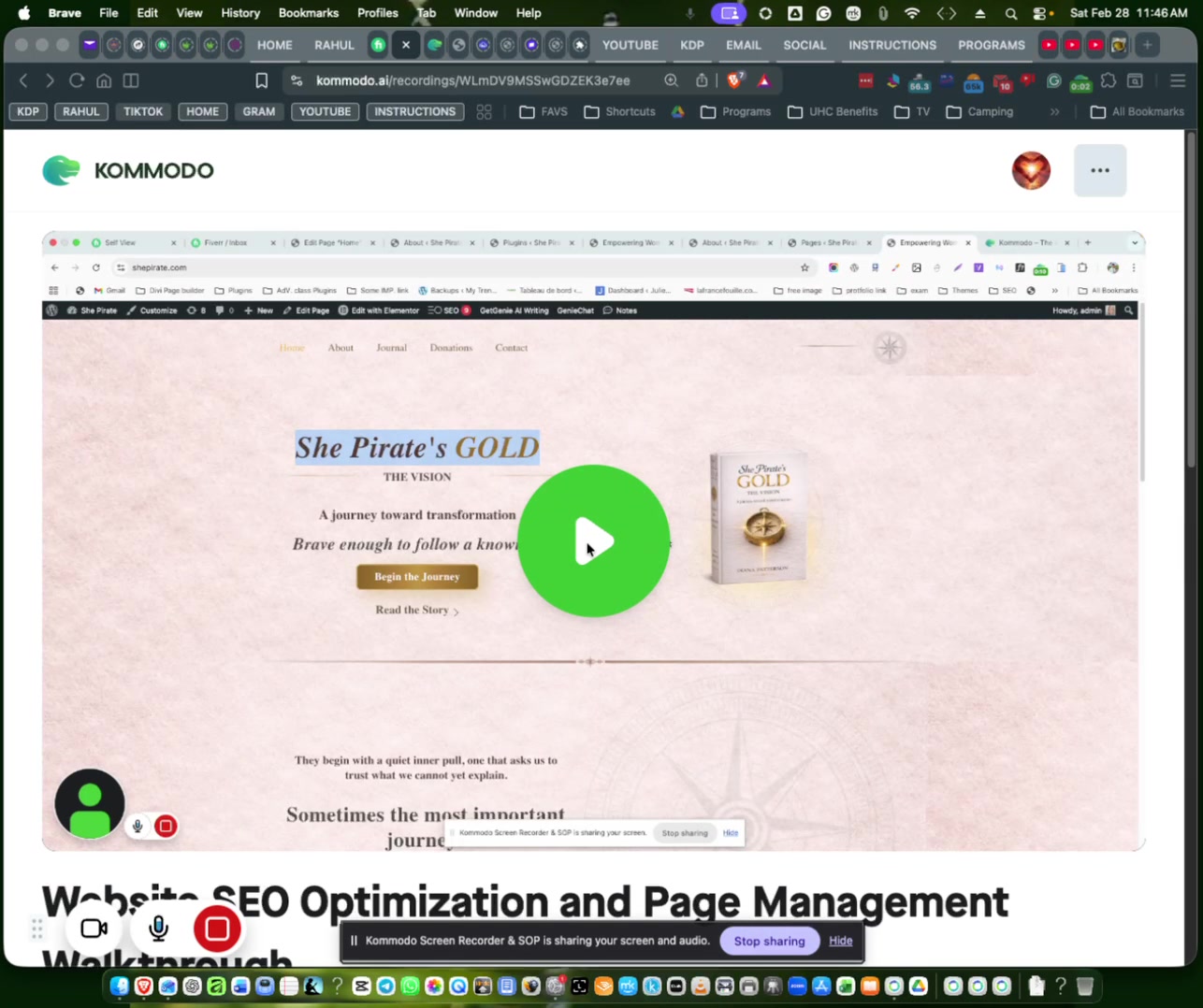Click the share icon in address bar
Image resolution: width=1203 pixels, height=1008 pixels.
coord(702,80)
